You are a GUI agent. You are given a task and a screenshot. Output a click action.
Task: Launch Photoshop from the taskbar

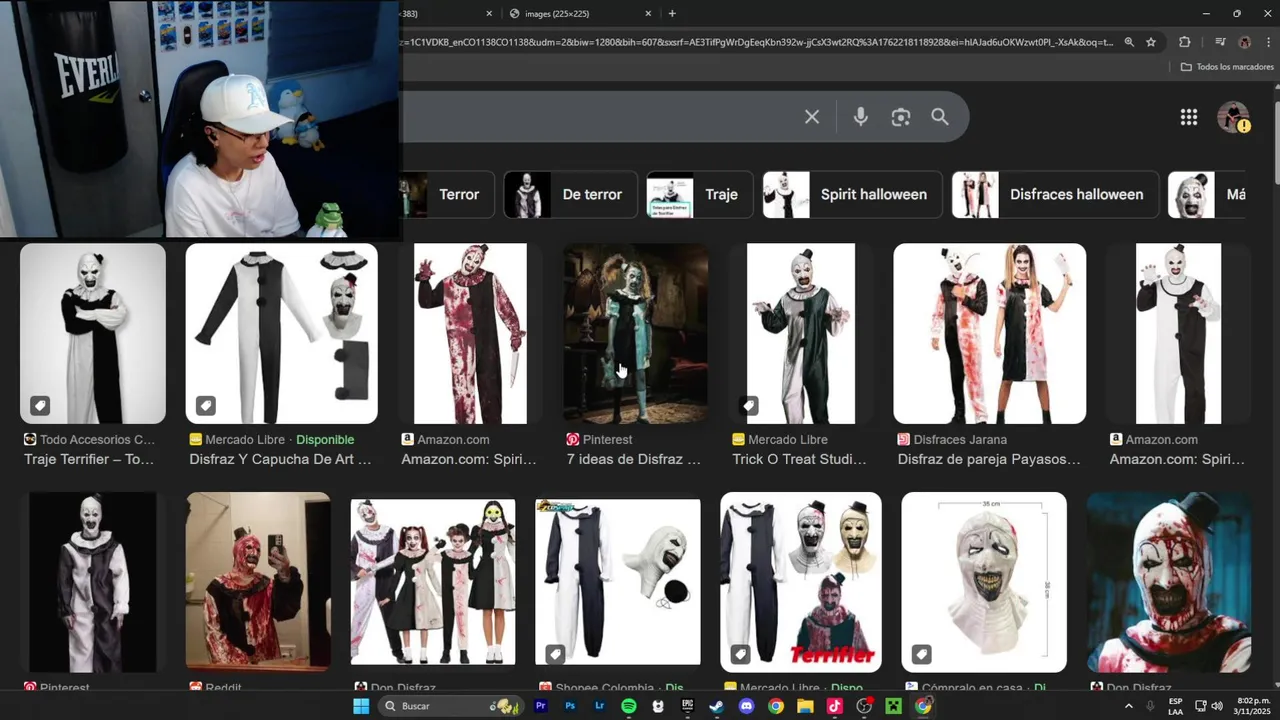570,706
